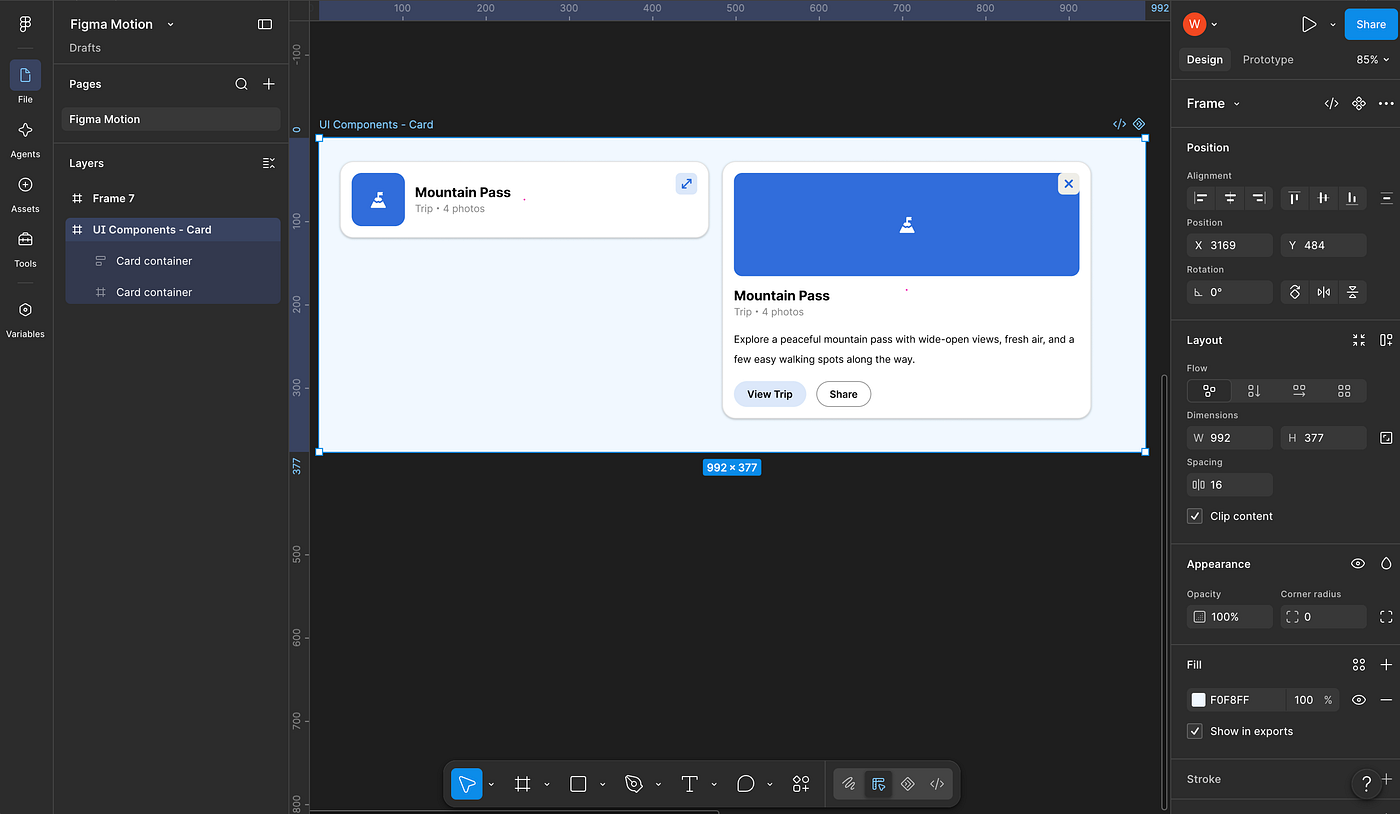Image resolution: width=1400 pixels, height=814 pixels.
Task: Select the Text tool
Action: coord(689,784)
